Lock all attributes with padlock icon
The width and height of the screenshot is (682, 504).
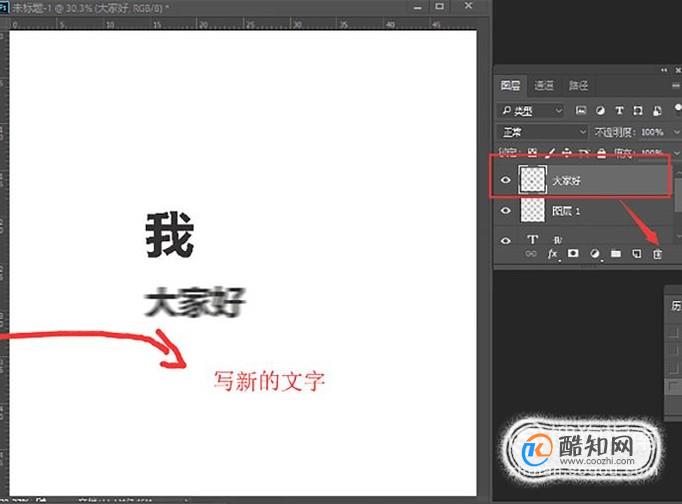(601, 153)
